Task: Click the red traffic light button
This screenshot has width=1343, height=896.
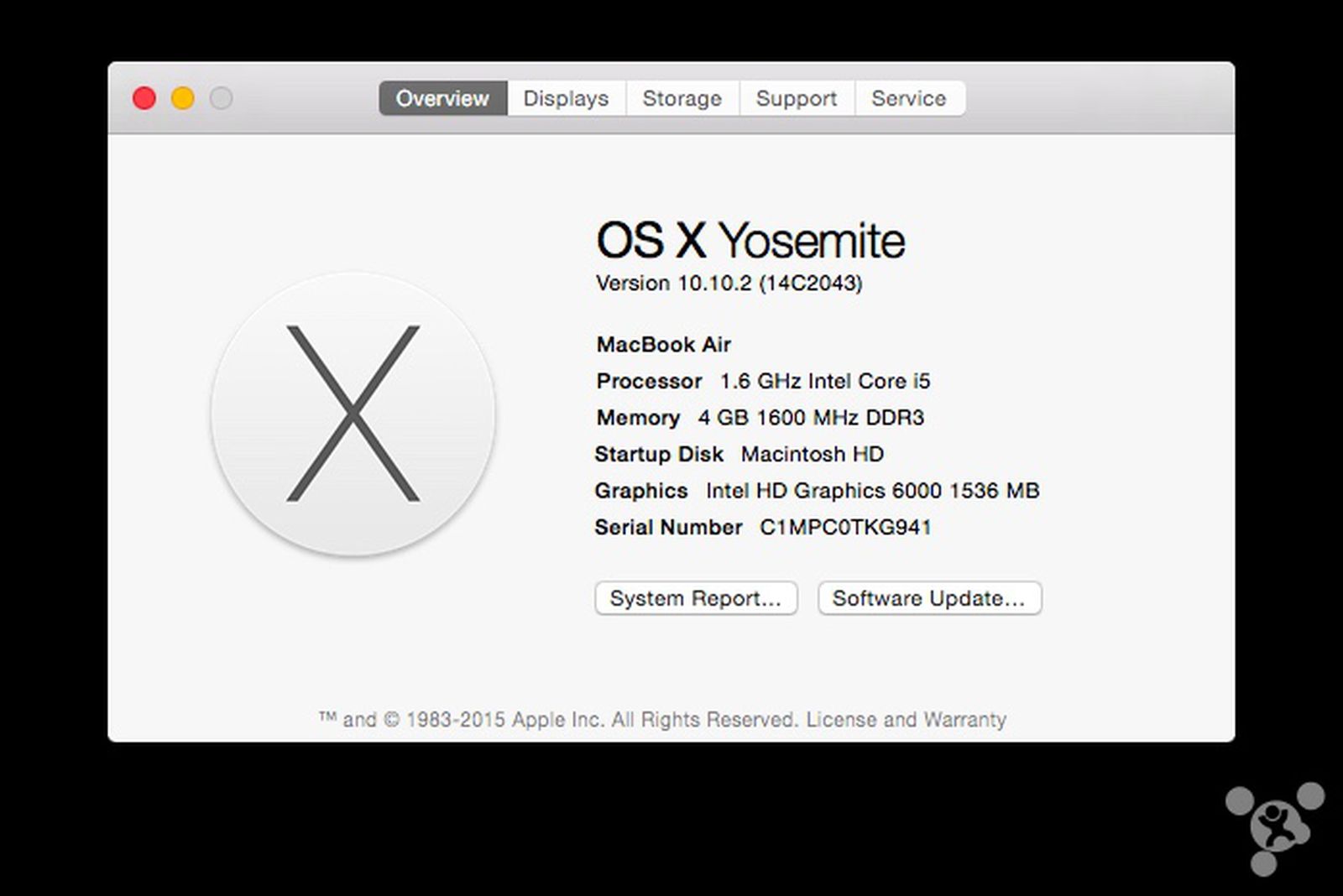Action: point(144,97)
